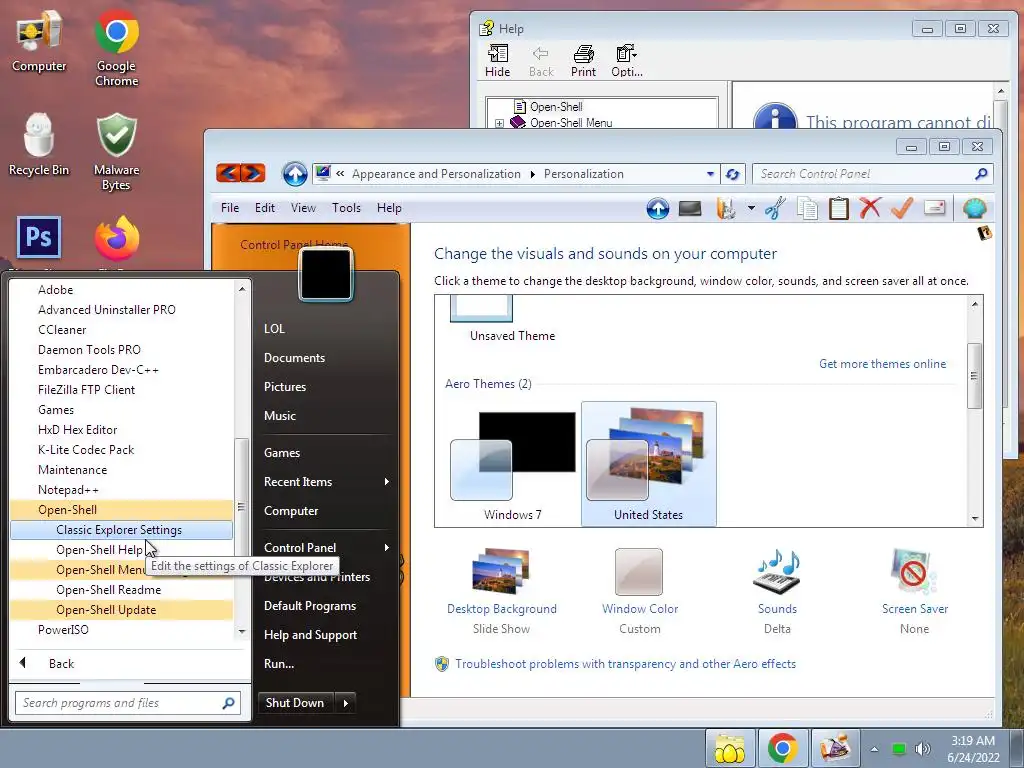Click the Up button beside the address bar

pos(295,174)
